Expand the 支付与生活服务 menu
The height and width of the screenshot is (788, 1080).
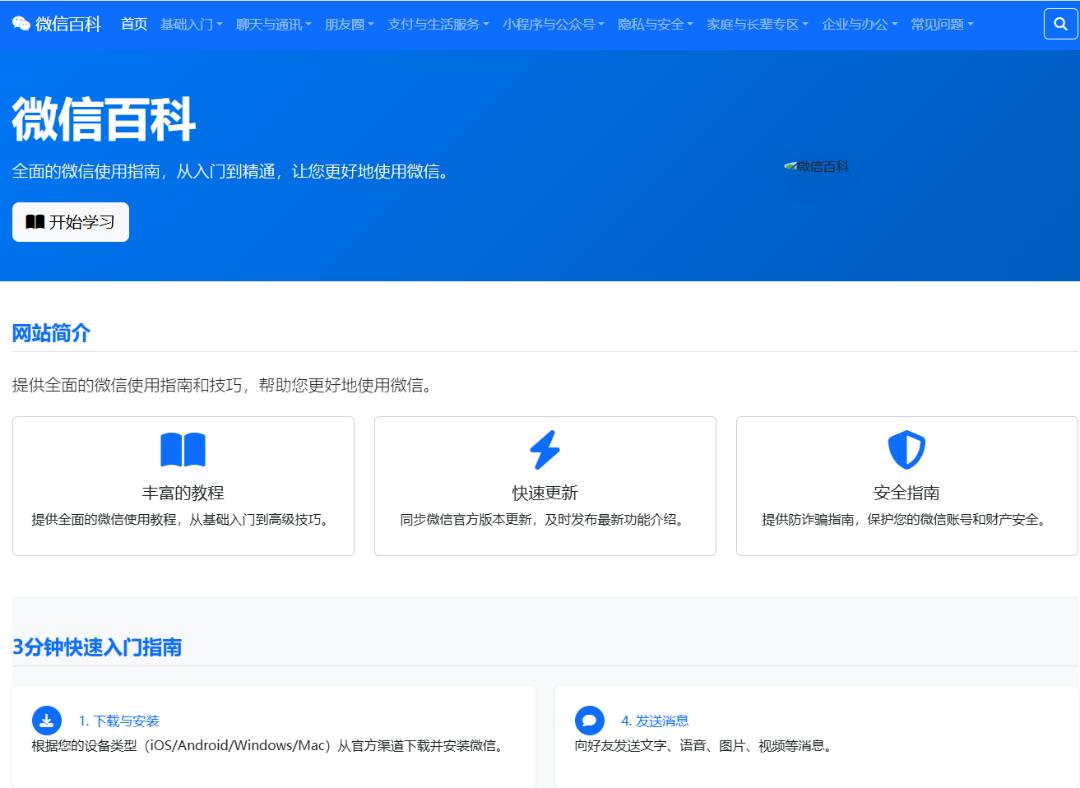[x=438, y=24]
